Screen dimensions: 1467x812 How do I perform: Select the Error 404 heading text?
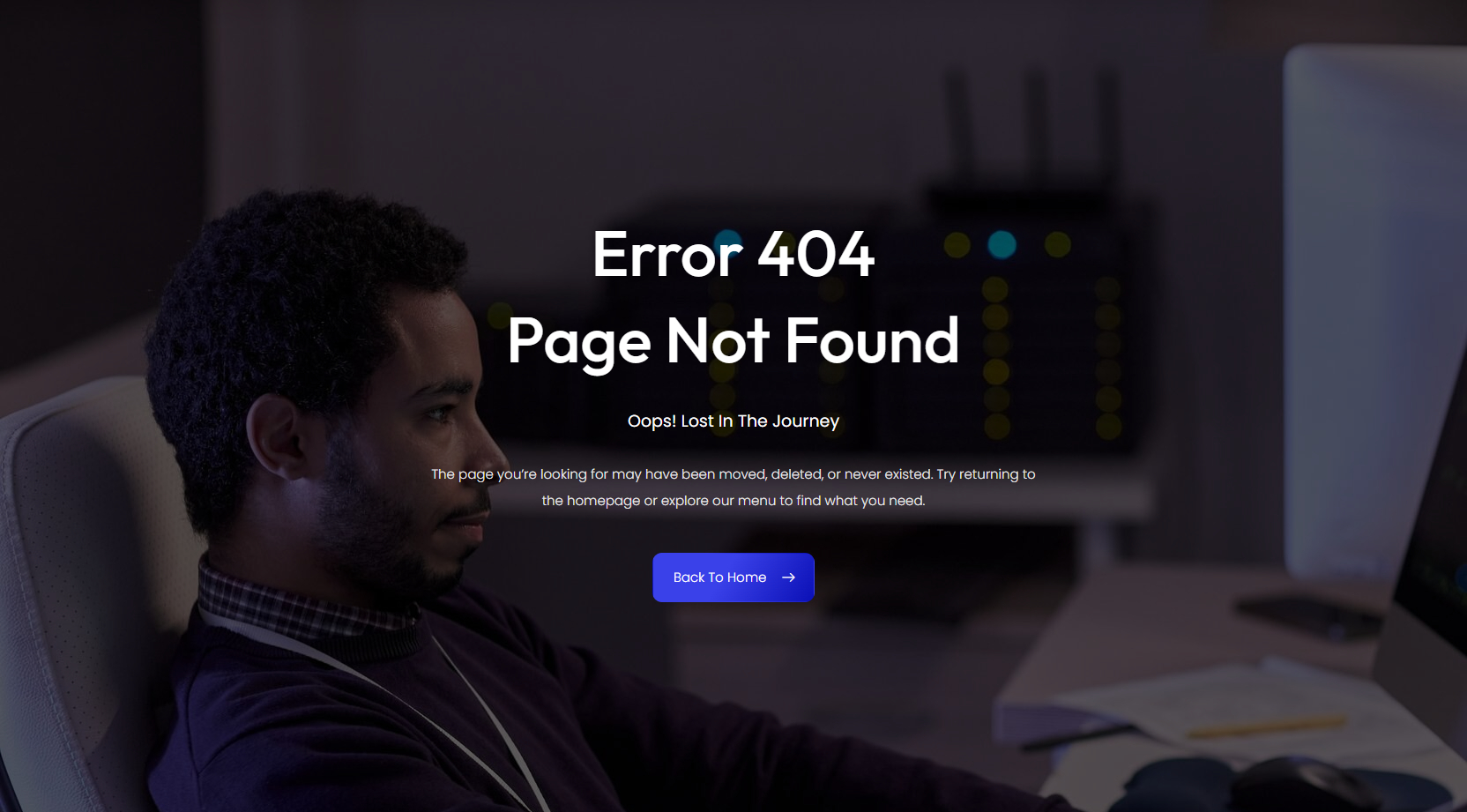click(733, 255)
